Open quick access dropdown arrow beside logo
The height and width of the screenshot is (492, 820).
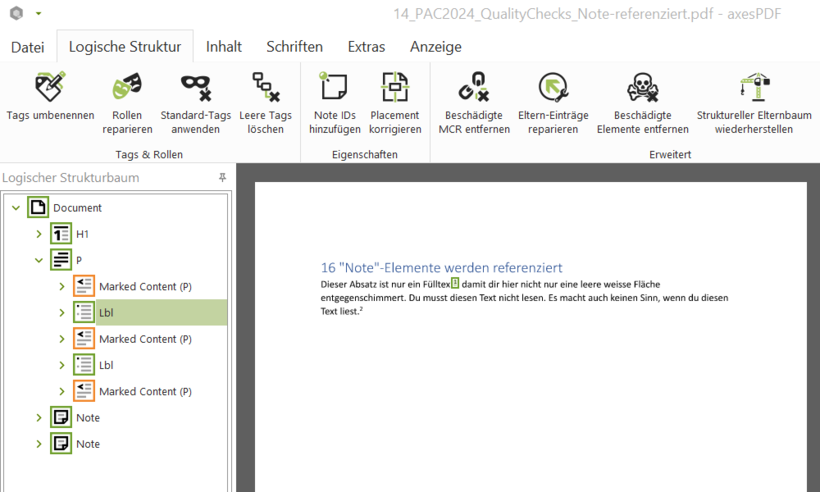click(38, 14)
